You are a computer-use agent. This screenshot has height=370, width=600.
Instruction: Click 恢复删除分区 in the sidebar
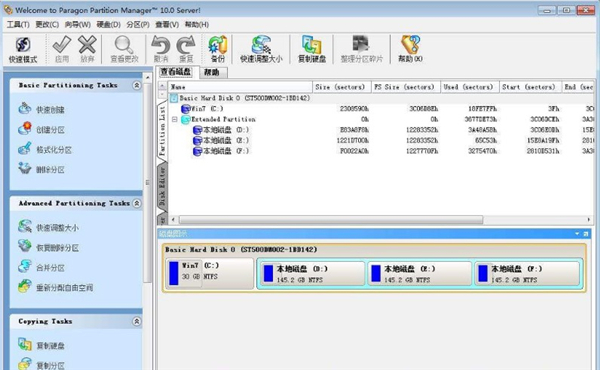(x=48, y=247)
